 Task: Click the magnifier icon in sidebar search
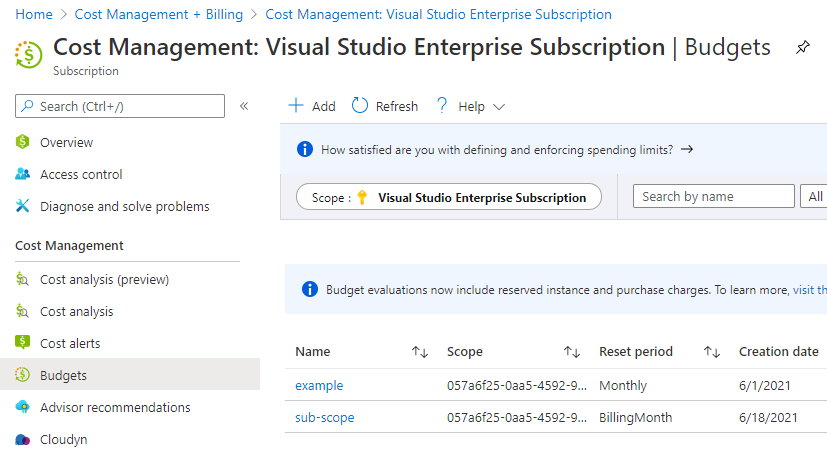pos(27,106)
